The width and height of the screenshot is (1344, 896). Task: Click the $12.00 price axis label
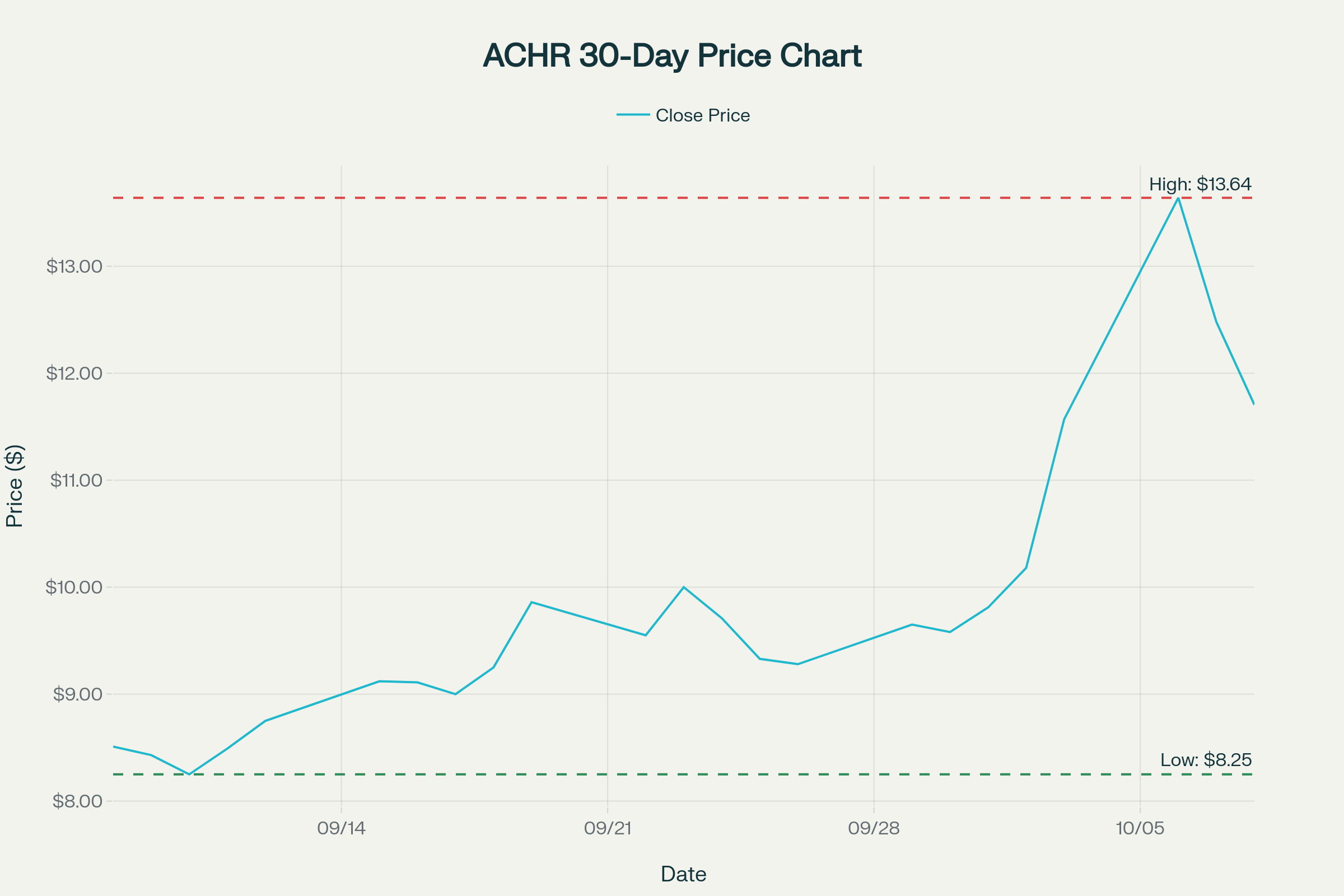(x=74, y=373)
